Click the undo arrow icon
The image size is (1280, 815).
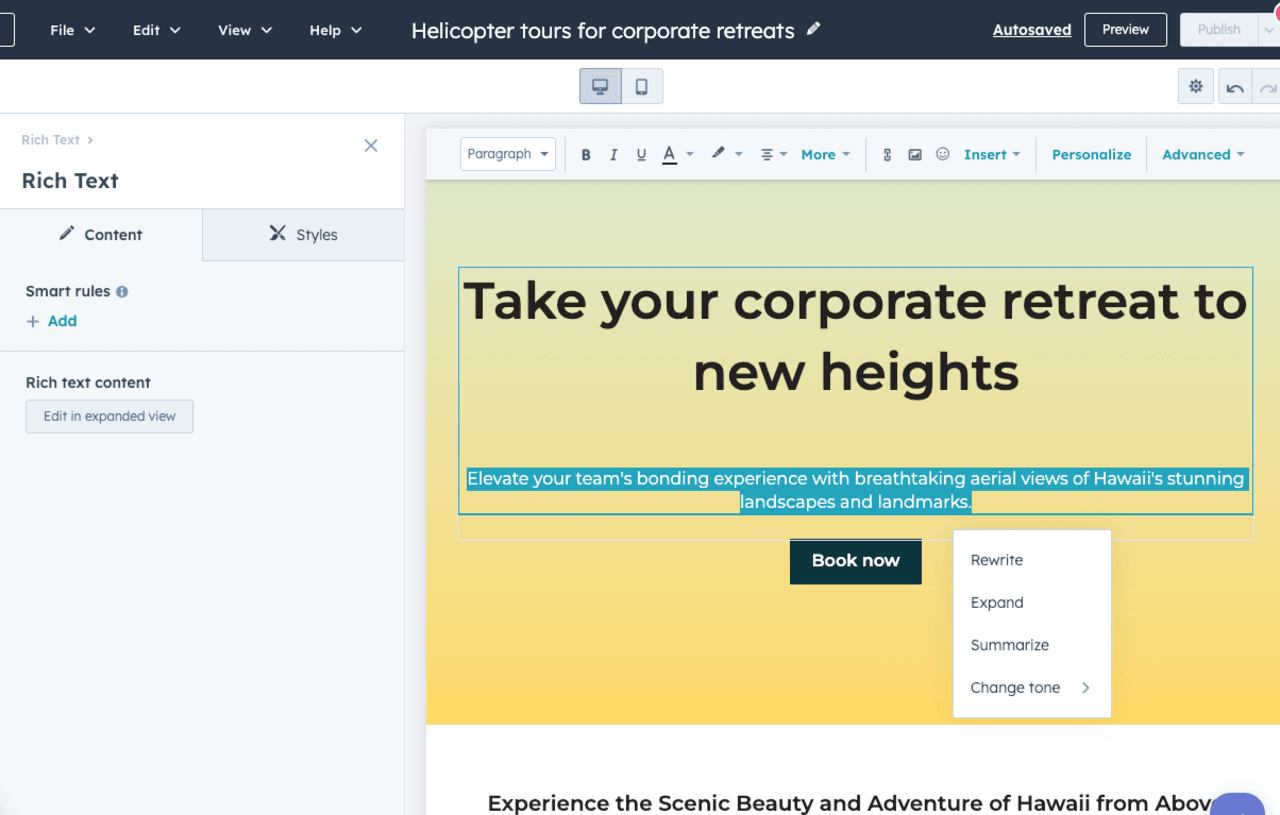click(1235, 88)
